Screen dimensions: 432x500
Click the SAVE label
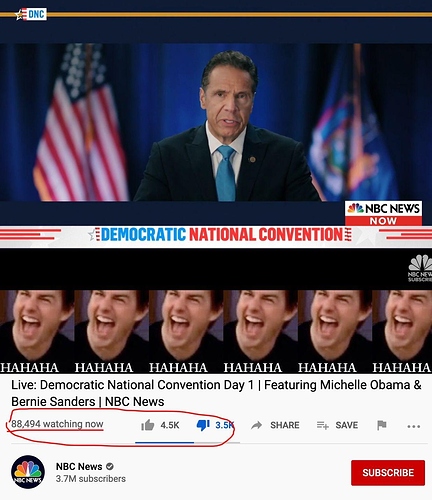tap(347, 425)
